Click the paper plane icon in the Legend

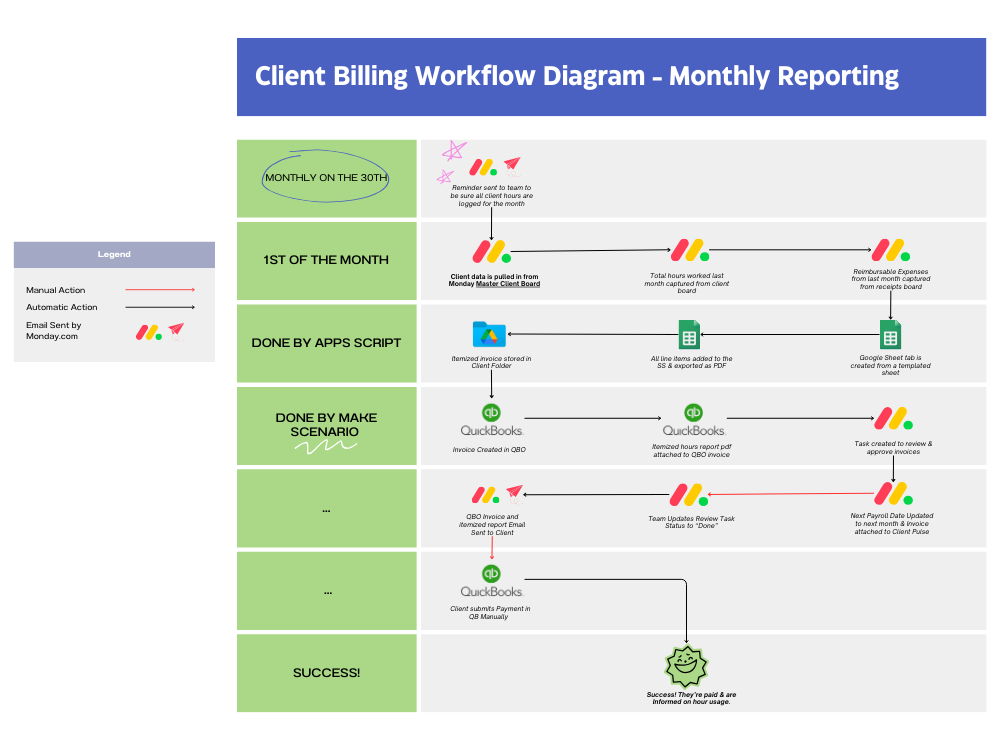[176, 330]
